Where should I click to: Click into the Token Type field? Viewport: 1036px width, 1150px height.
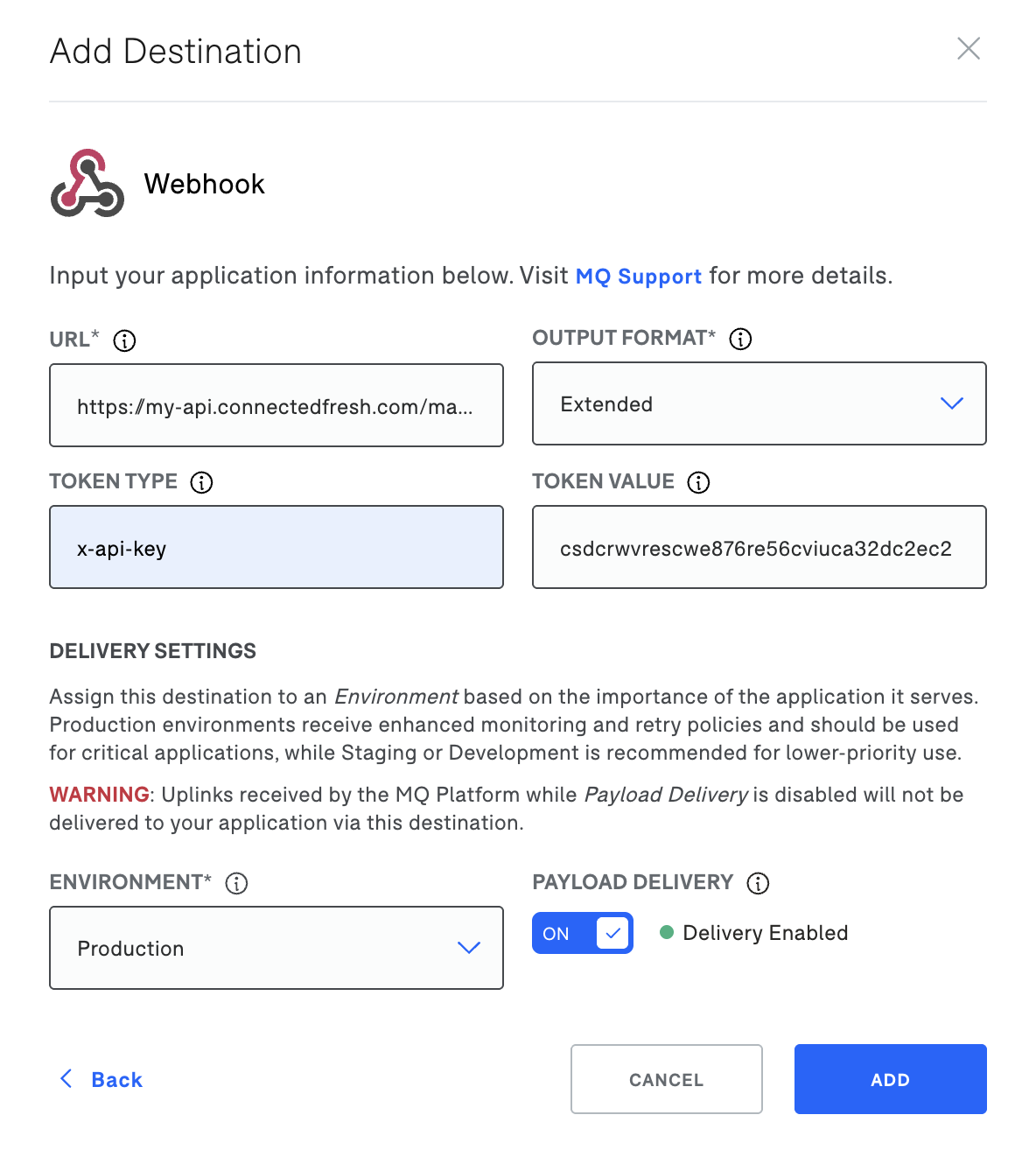coord(276,548)
